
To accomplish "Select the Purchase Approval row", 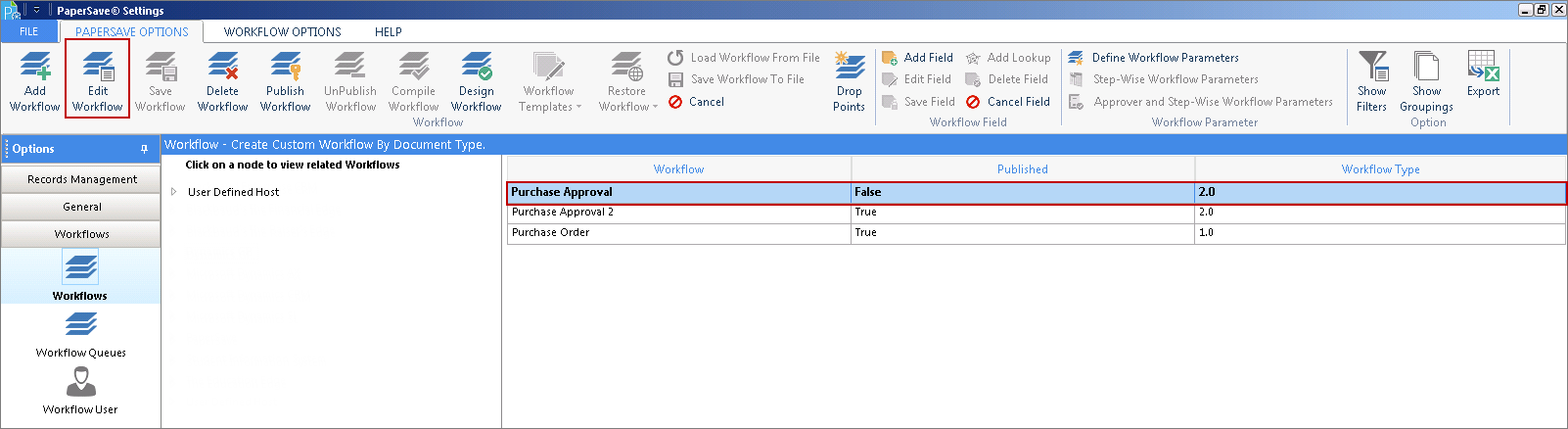I will tap(1036, 192).
